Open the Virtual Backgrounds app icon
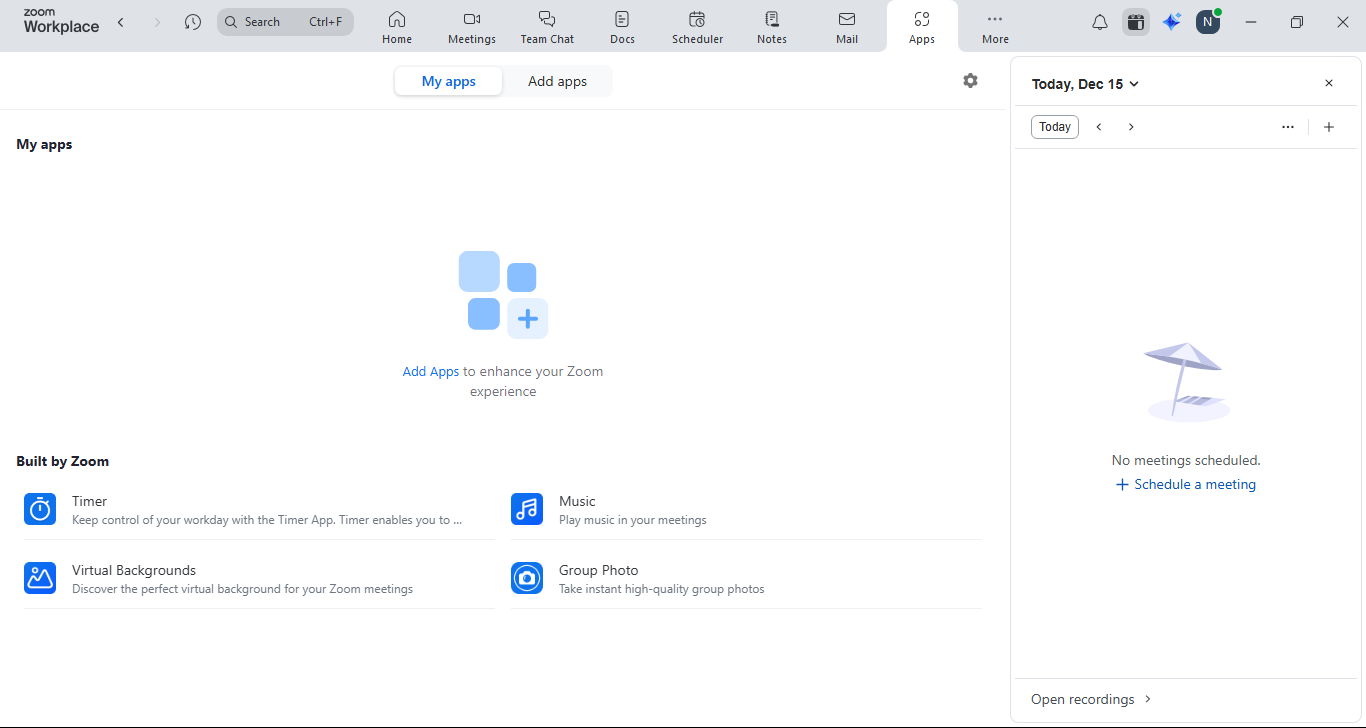Viewport: 1366px width, 728px height. (x=40, y=578)
